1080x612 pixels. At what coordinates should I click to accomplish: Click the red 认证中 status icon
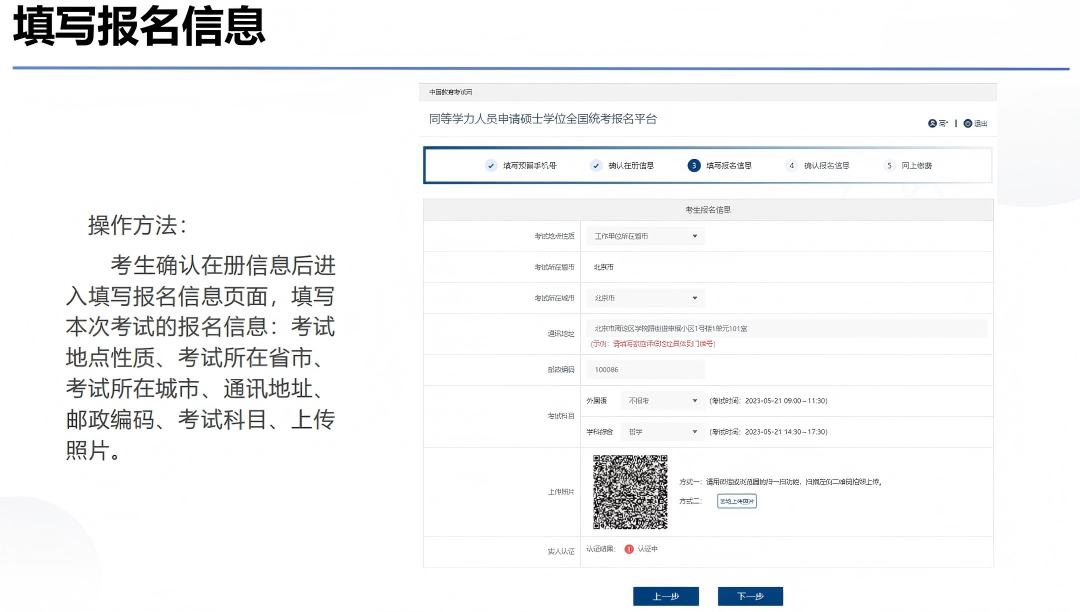coord(629,549)
